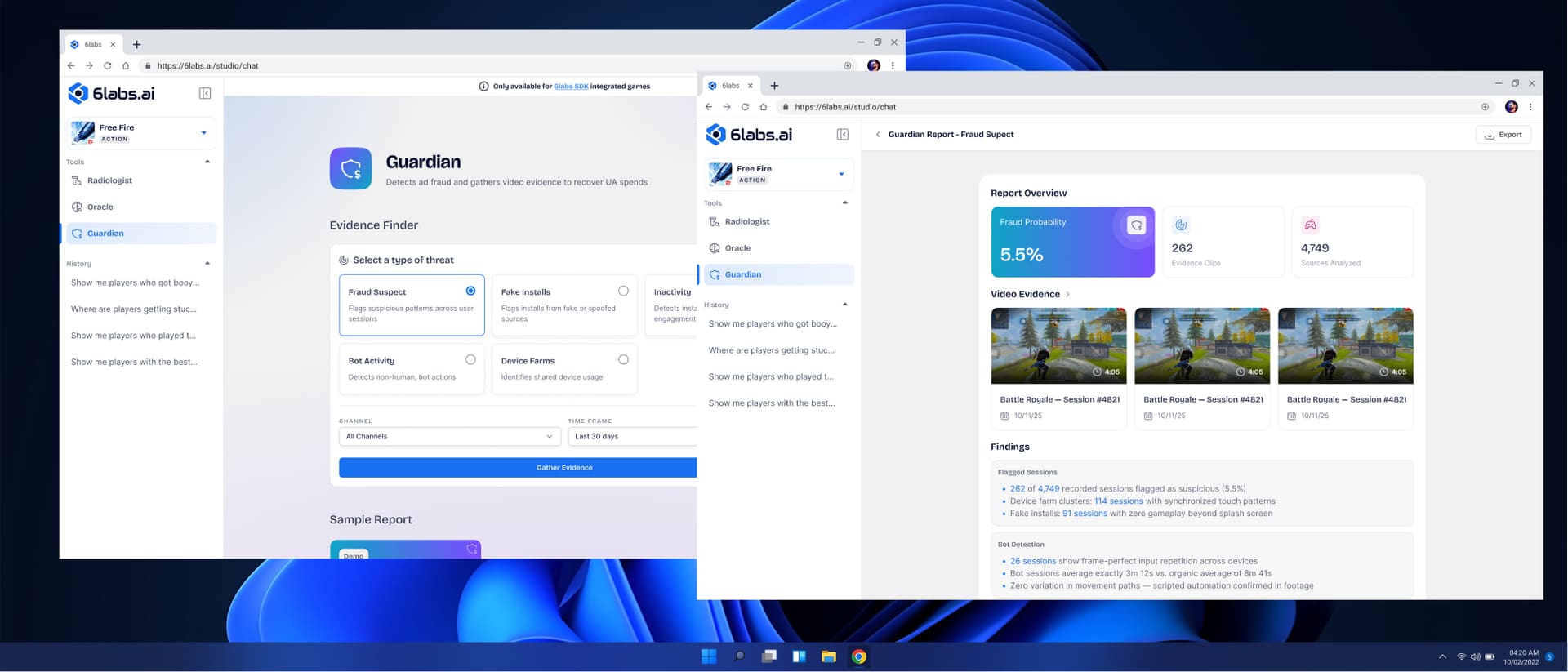The width and height of the screenshot is (1568, 672).
Task: Open the 262 flagged sessions link in Findings
Action: tap(1018, 489)
